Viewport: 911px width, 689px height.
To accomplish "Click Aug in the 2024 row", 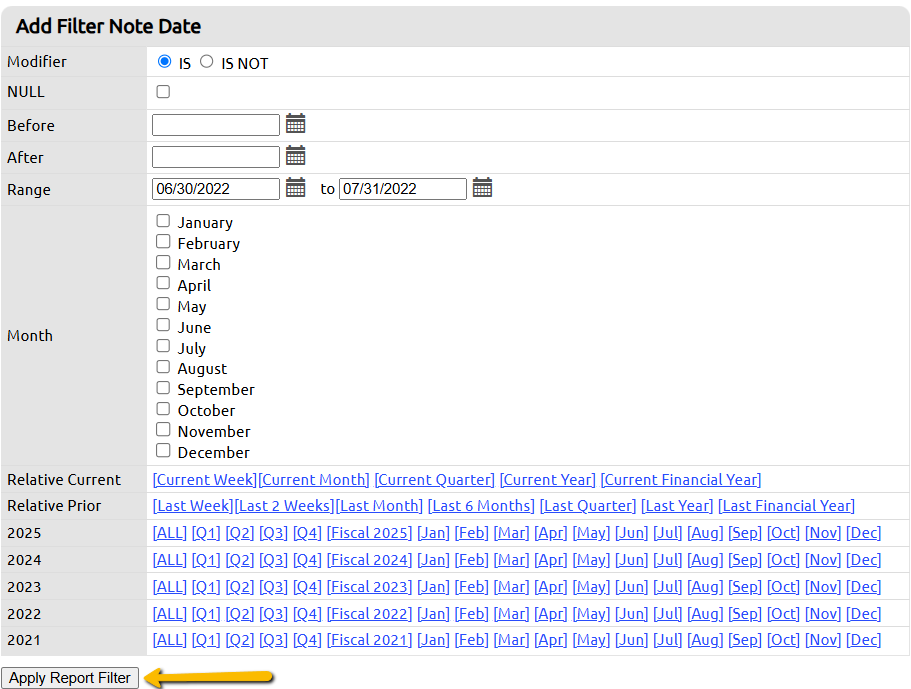I will tap(705, 560).
